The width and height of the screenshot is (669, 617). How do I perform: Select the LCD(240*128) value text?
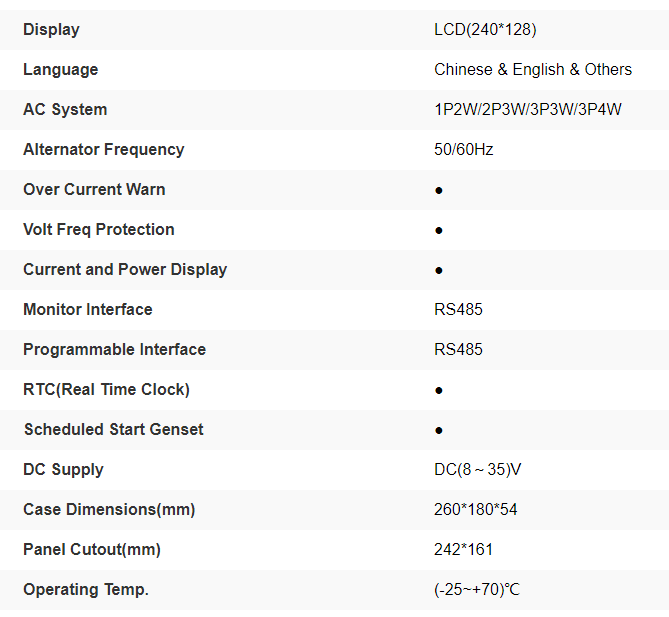click(x=485, y=30)
